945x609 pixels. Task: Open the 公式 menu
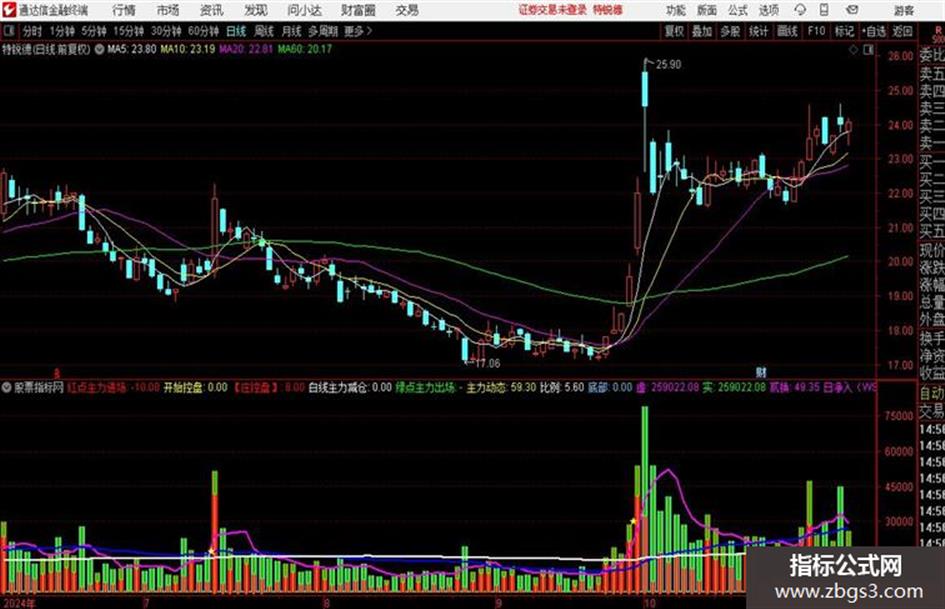click(x=738, y=10)
